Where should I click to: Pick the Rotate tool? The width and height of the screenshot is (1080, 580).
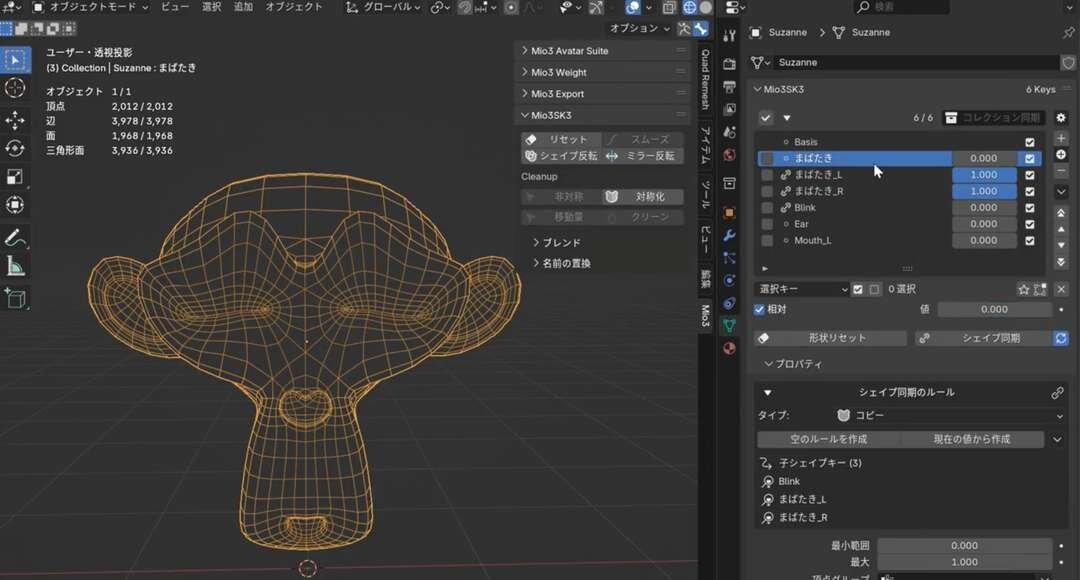point(14,149)
